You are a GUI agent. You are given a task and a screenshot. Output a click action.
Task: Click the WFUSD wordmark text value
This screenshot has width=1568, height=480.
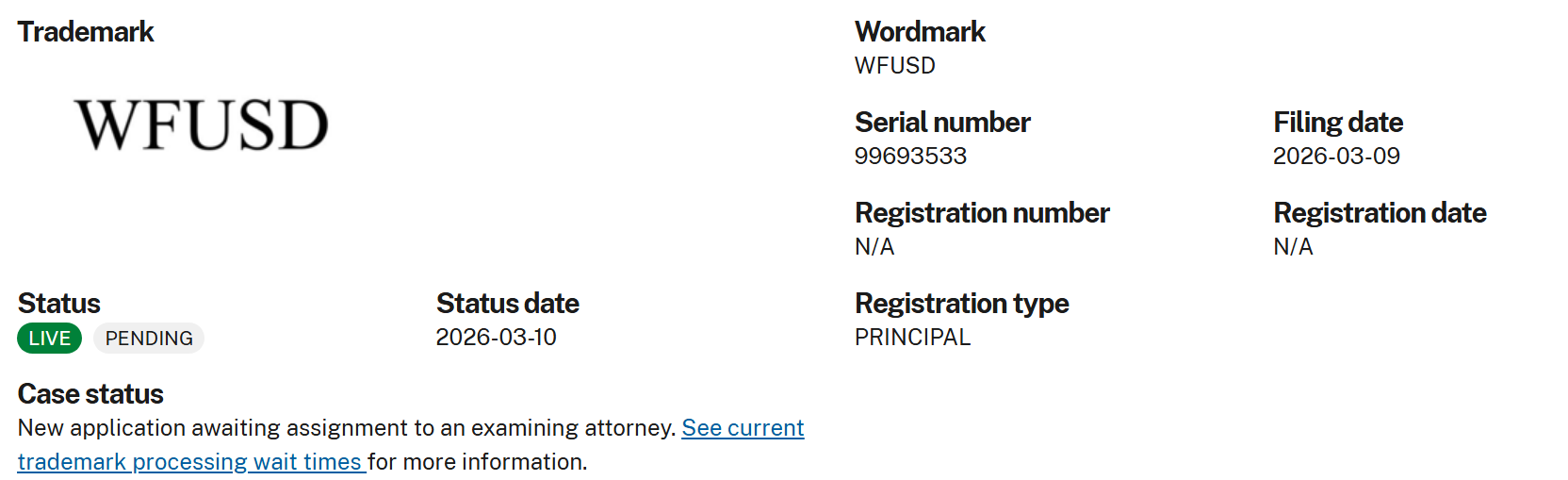pos(894,66)
